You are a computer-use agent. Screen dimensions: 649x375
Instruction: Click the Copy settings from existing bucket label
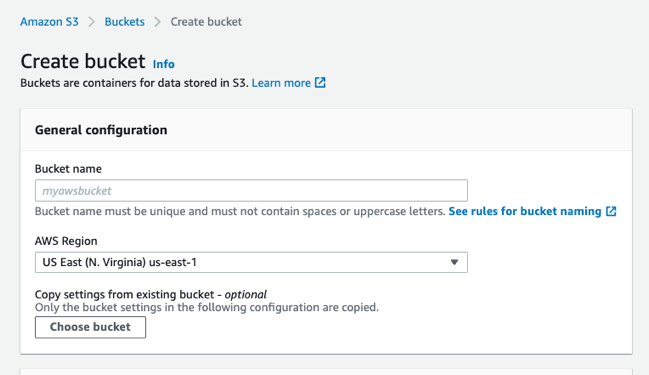point(151,294)
